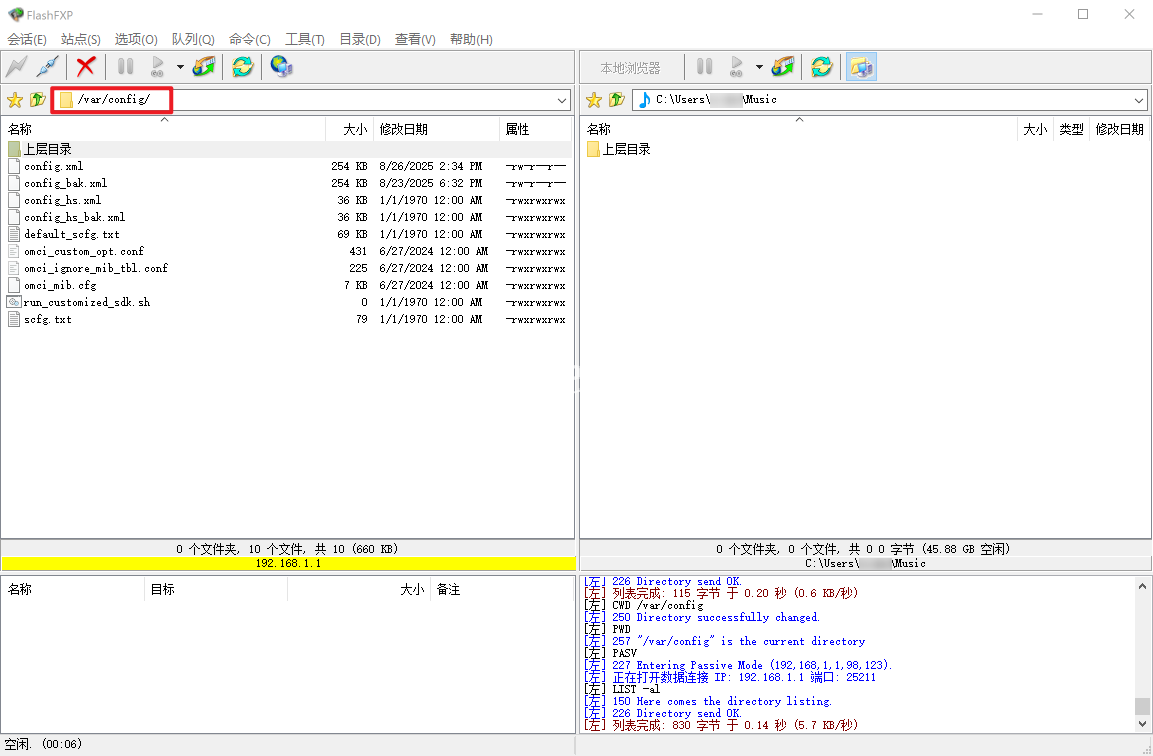
Task: Sort remote files by 属性 column
Action: [x=535, y=129]
